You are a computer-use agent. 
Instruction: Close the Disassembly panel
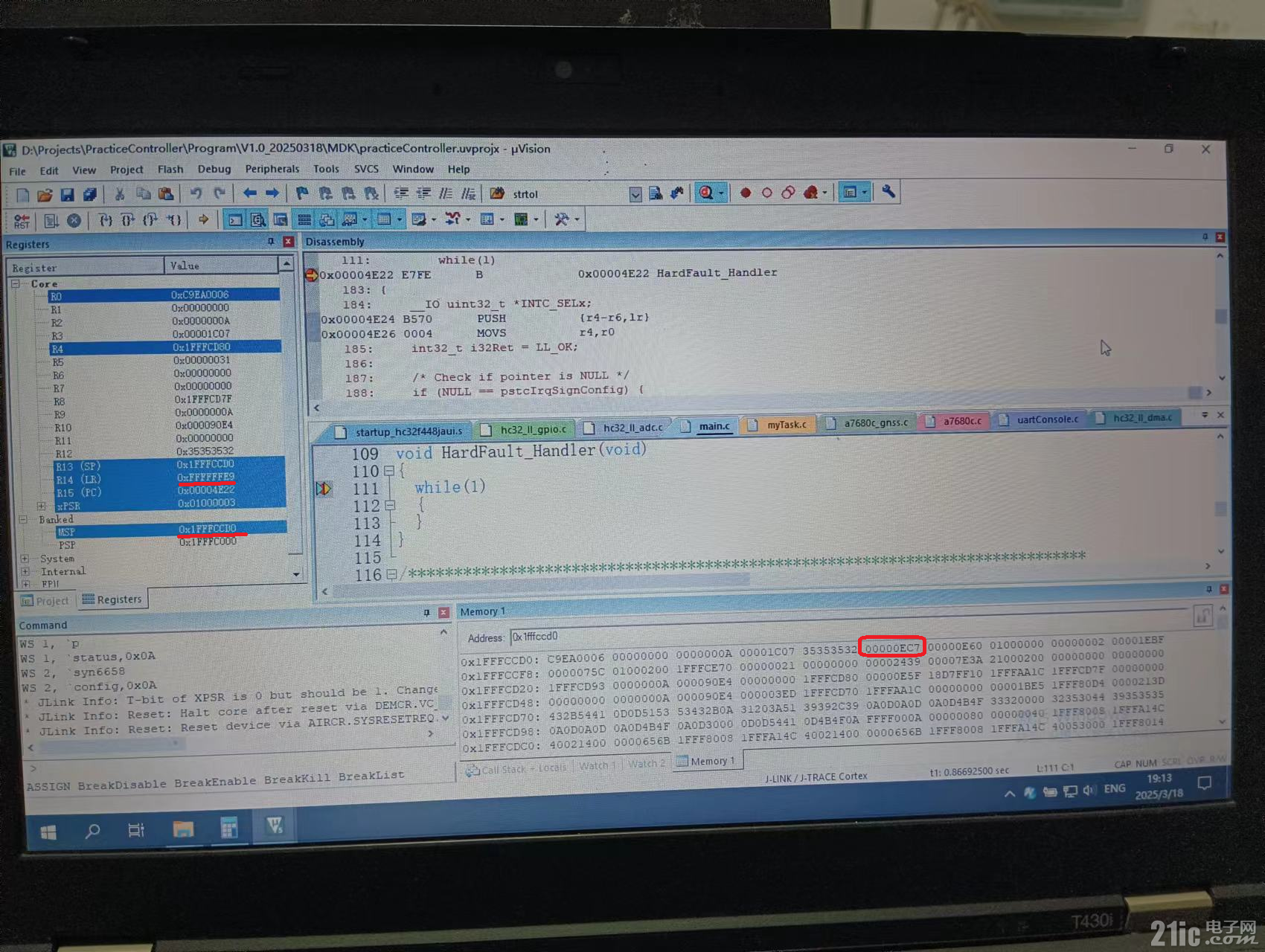pyautogui.click(x=1220, y=237)
